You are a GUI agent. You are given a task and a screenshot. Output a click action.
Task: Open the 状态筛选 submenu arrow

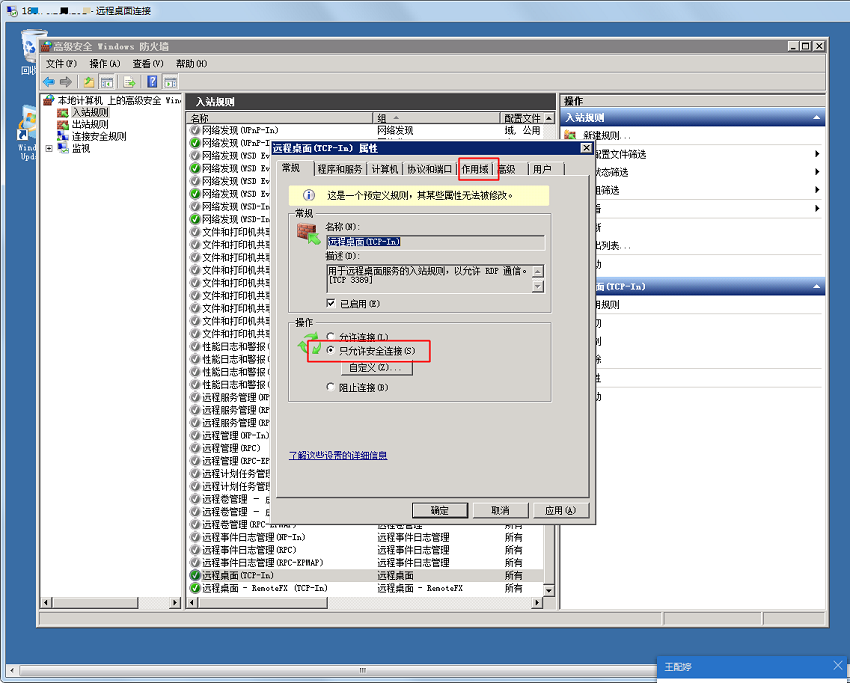[817, 172]
